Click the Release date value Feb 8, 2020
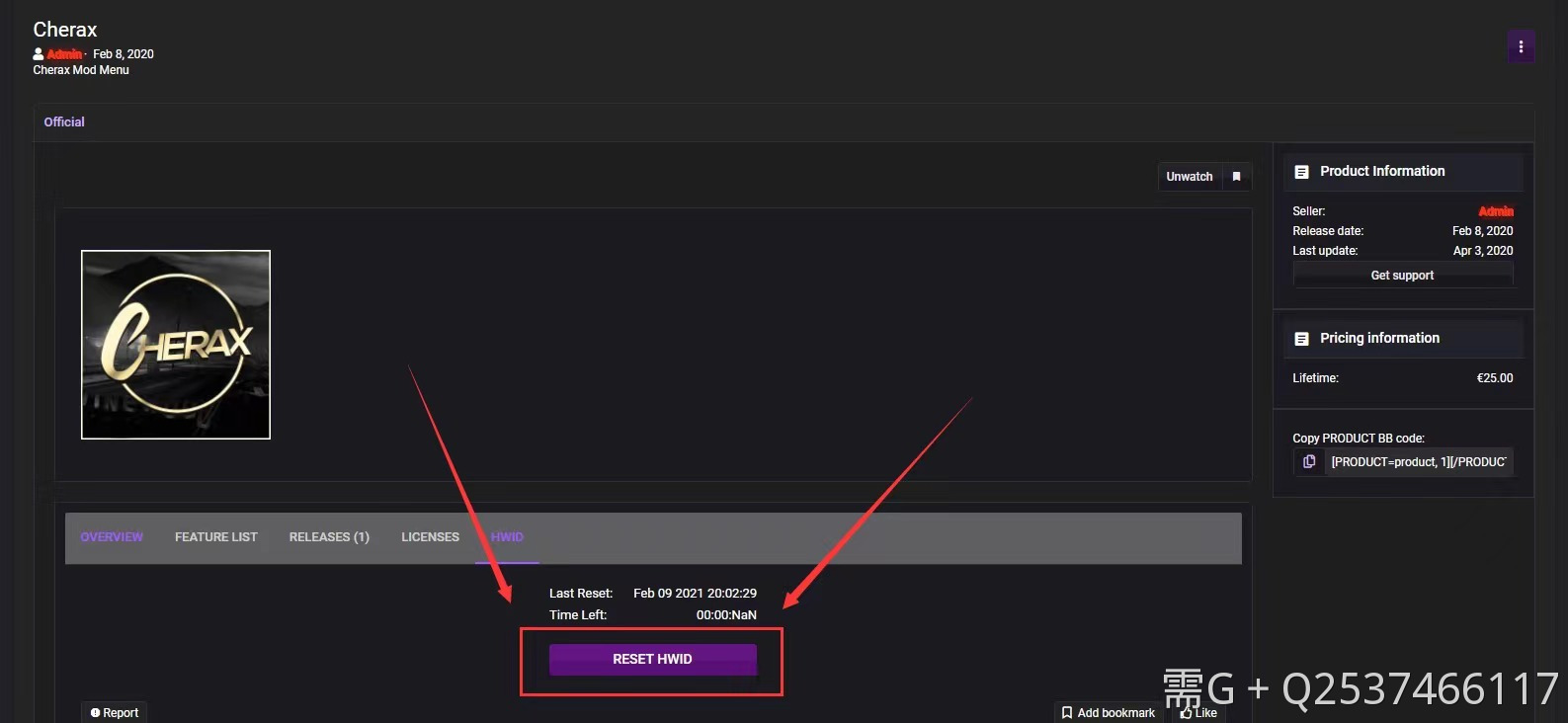The image size is (1568, 723). [x=1482, y=231]
